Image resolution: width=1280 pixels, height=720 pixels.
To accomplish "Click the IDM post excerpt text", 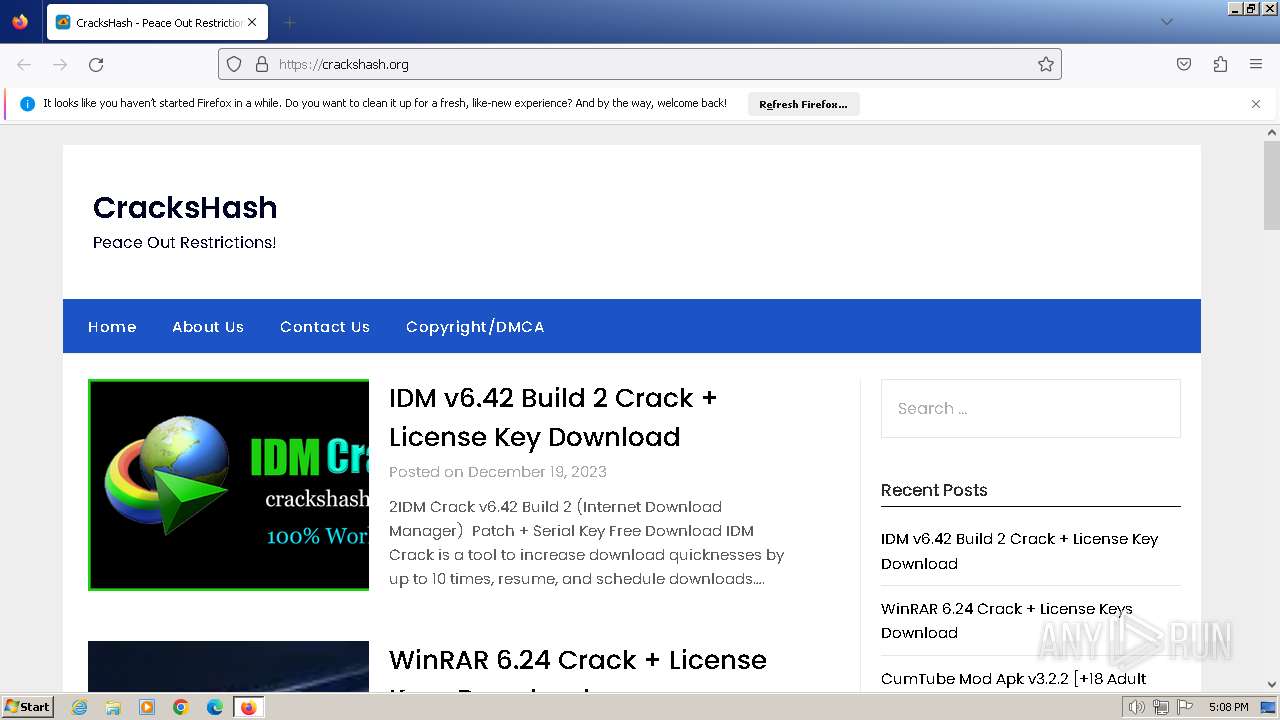I will pyautogui.click(x=587, y=543).
